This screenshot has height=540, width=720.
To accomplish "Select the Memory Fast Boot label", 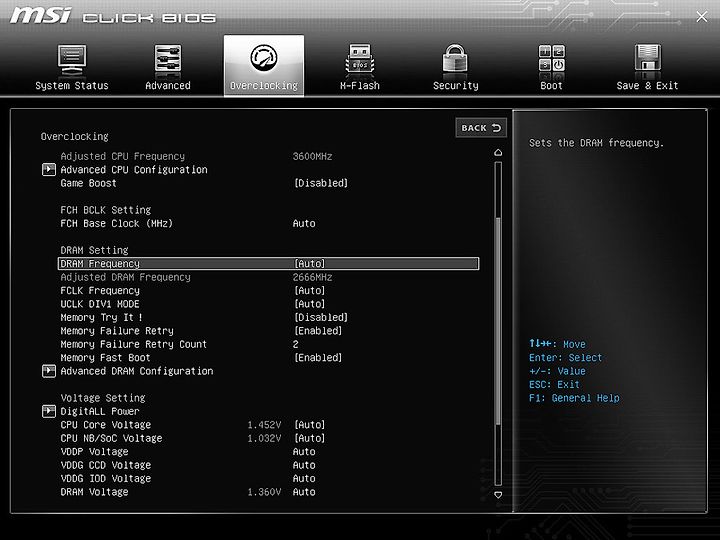I will click(x=105, y=358).
